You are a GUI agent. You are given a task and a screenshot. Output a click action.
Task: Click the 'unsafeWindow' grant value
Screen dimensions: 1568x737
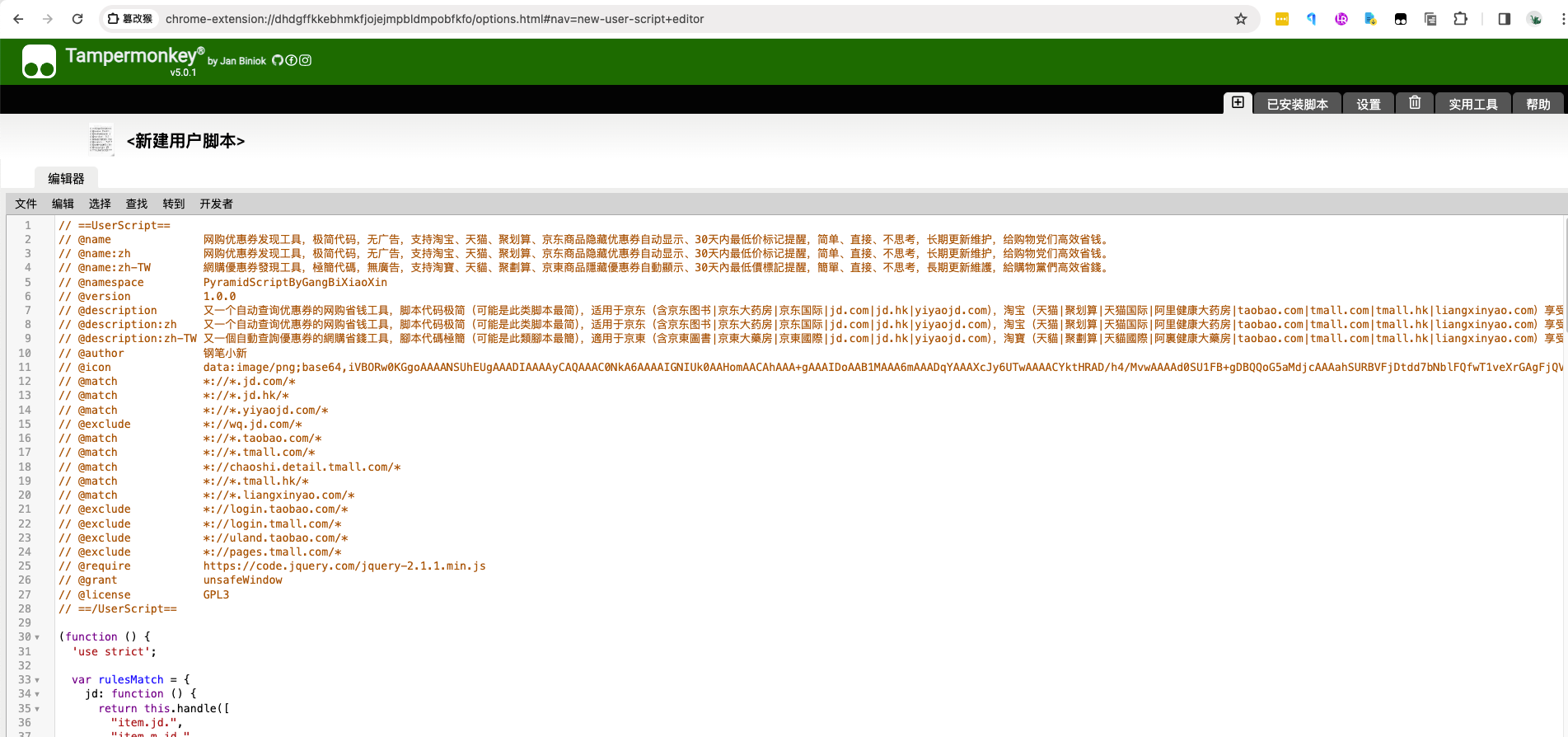click(243, 580)
